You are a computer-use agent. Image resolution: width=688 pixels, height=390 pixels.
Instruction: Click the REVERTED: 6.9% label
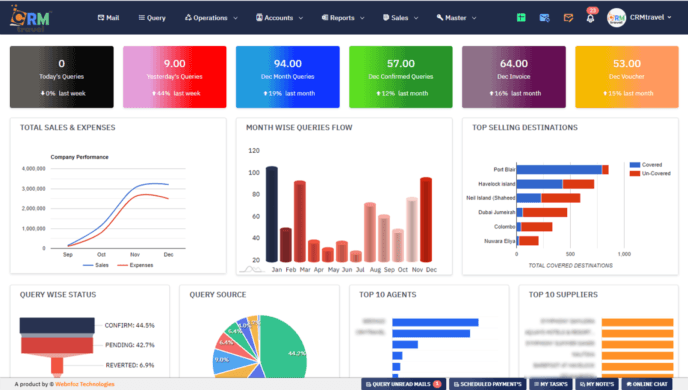pyautogui.click(x=130, y=365)
